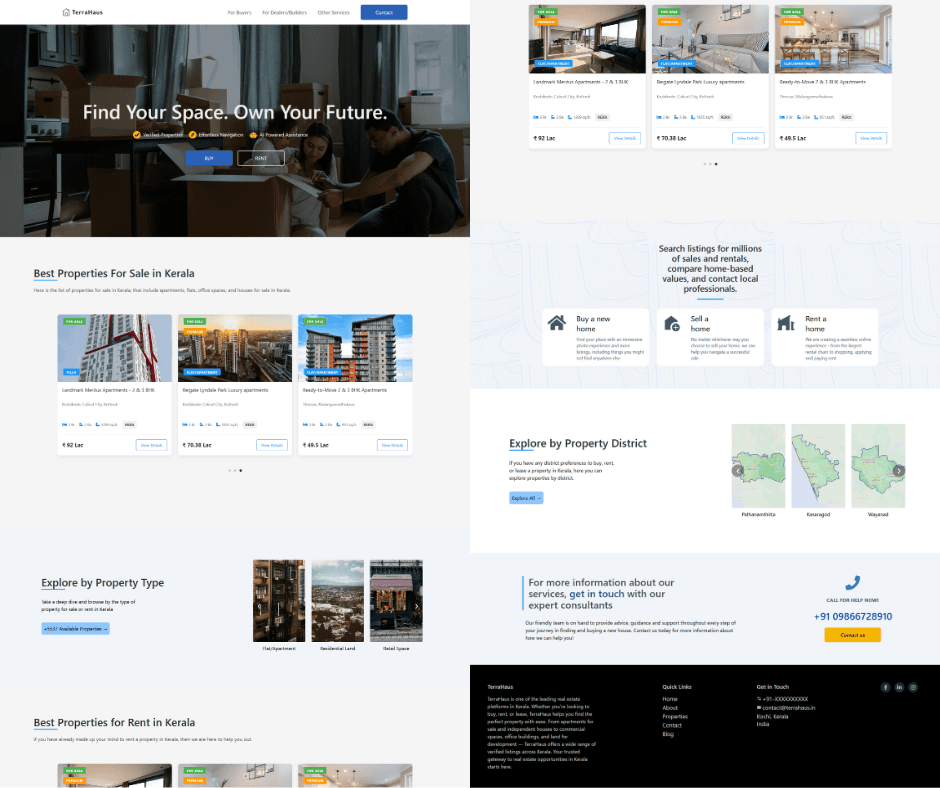Click the get in touch link
Screen dimensions: 940x788
click(x=596, y=594)
